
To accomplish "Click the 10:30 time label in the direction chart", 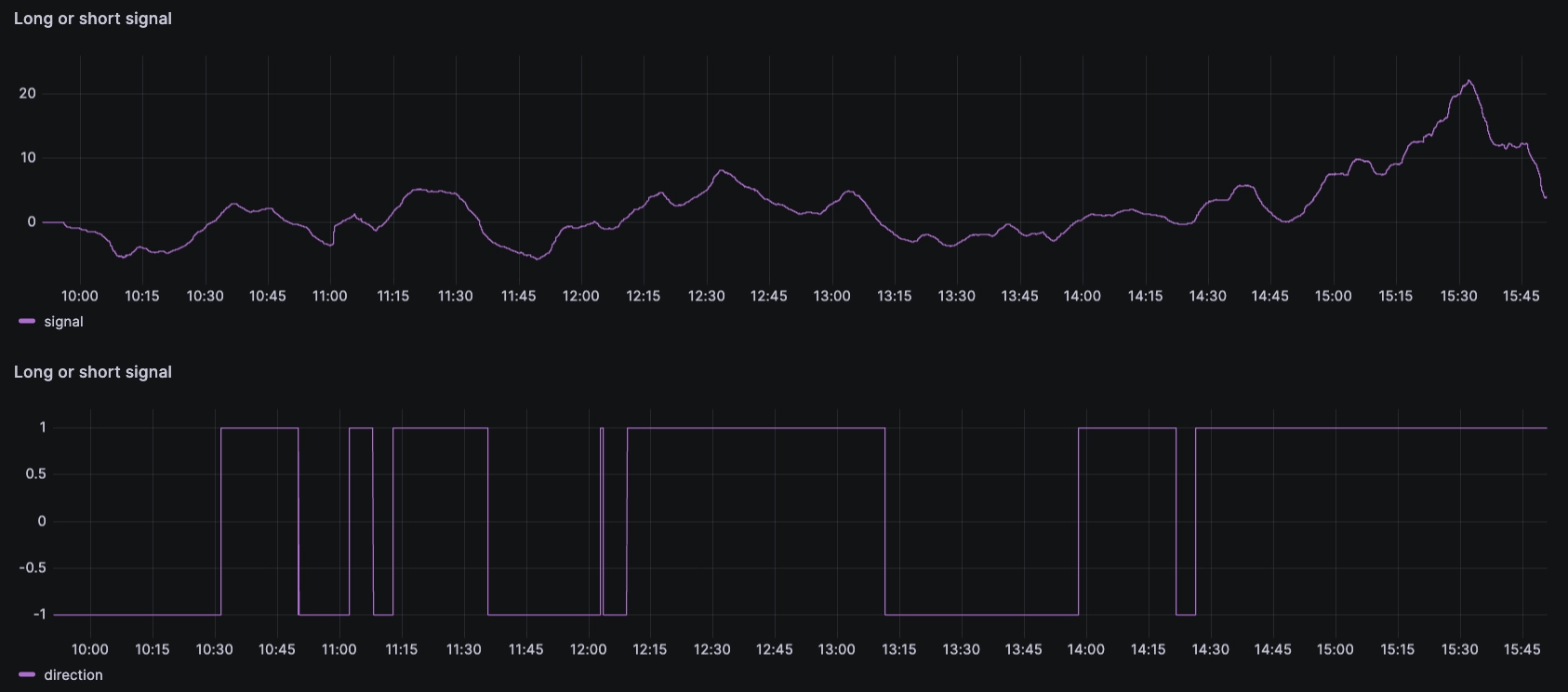I will point(214,649).
